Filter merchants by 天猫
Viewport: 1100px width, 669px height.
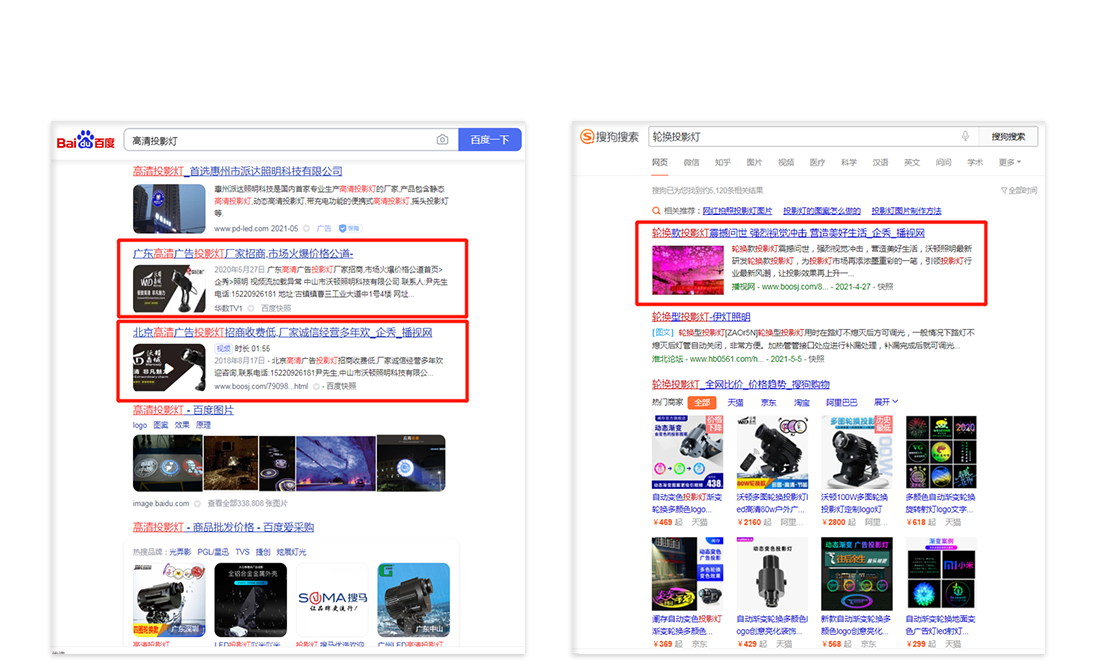735,403
